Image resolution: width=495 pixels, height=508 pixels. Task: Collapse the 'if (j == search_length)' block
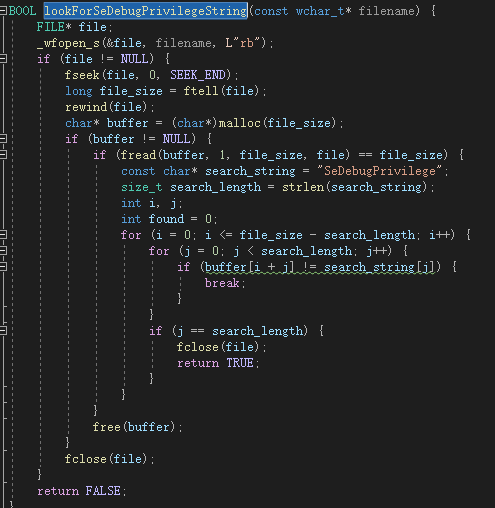pyautogui.click(x=3, y=331)
